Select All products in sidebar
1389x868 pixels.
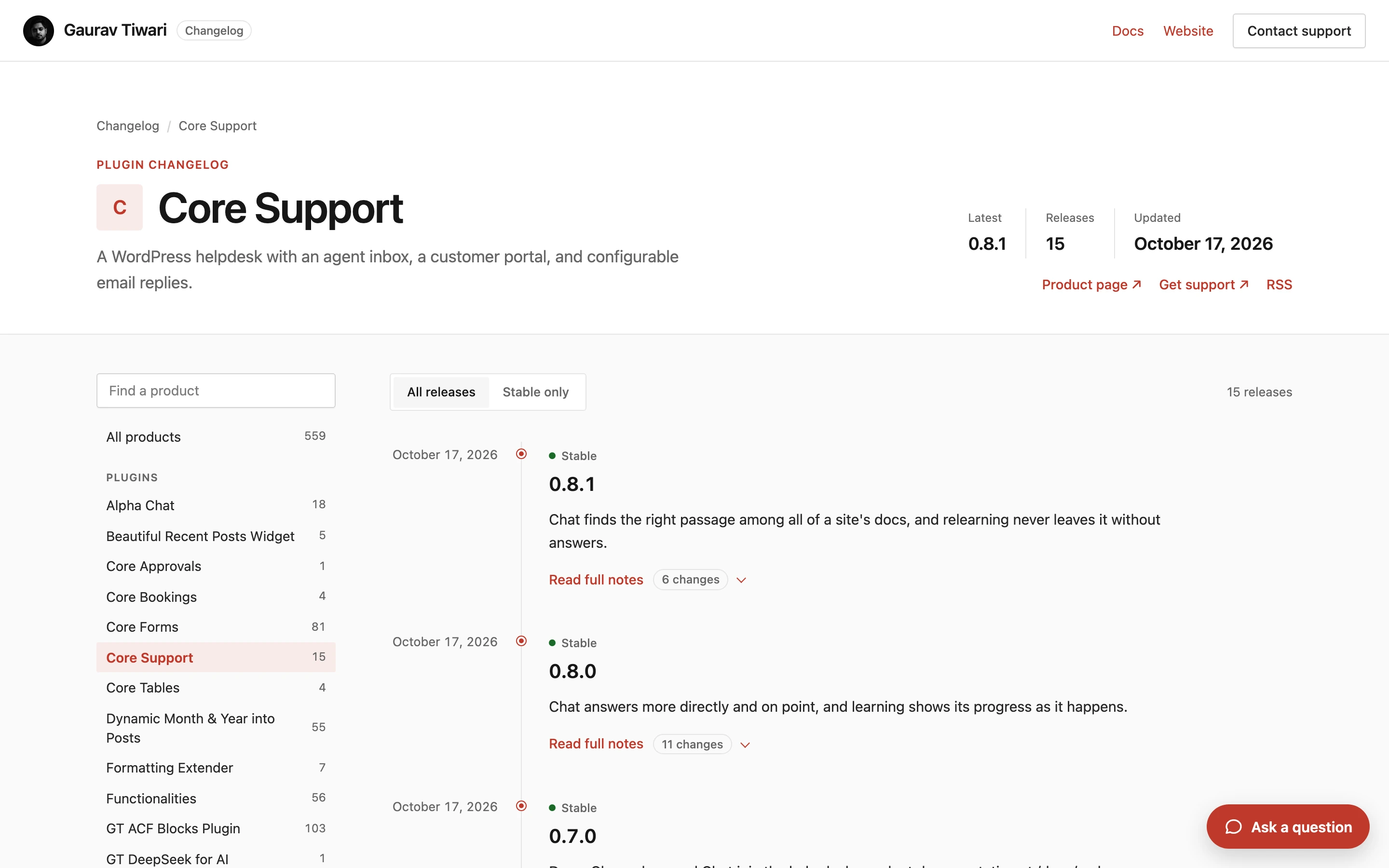pos(216,437)
